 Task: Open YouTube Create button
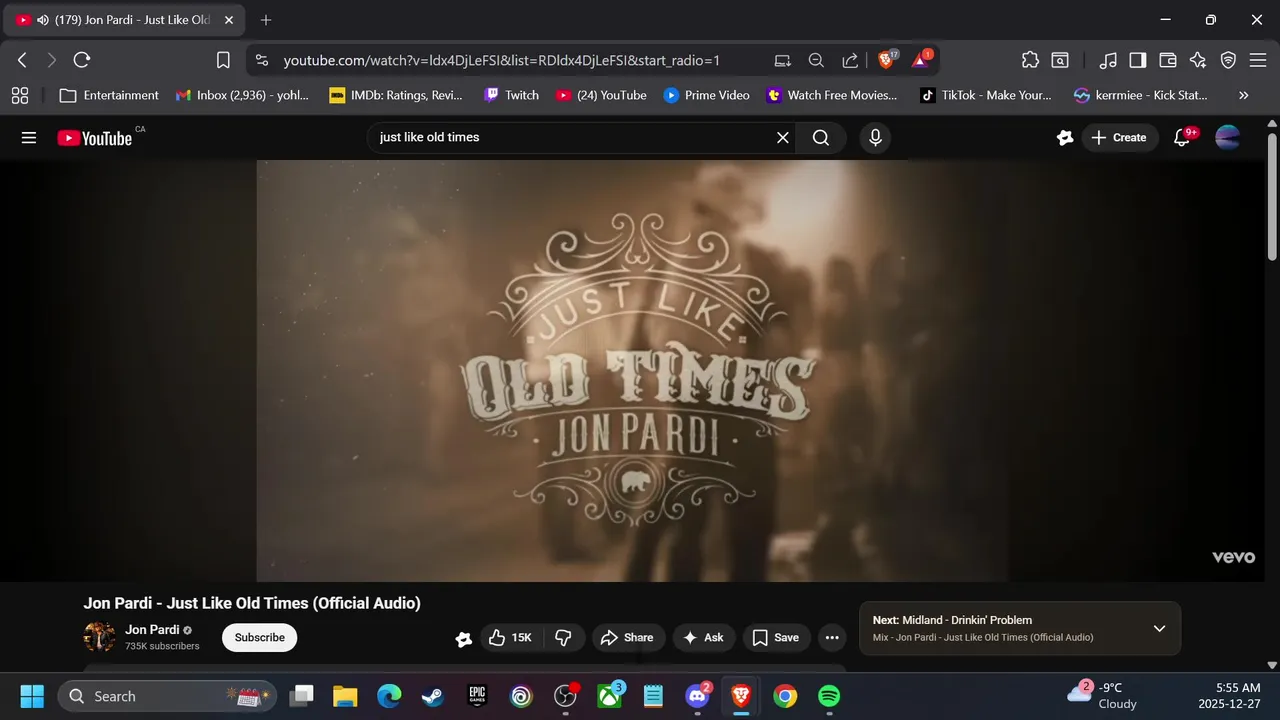pyautogui.click(x=1119, y=138)
